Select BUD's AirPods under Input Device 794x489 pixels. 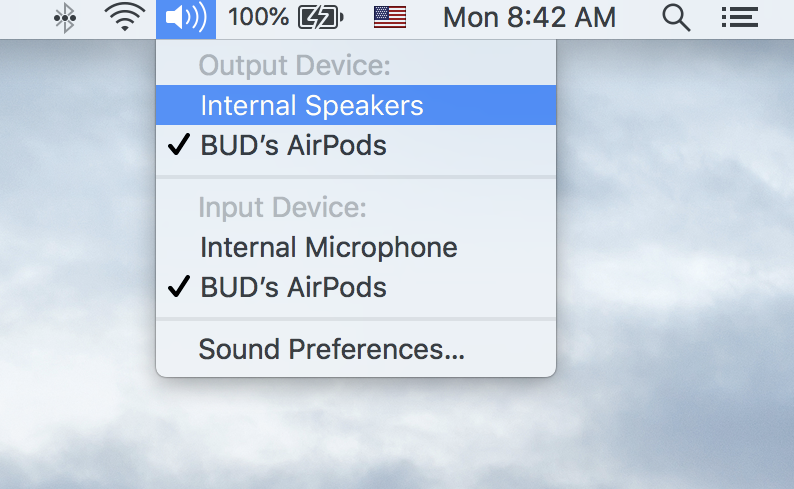click(356, 288)
